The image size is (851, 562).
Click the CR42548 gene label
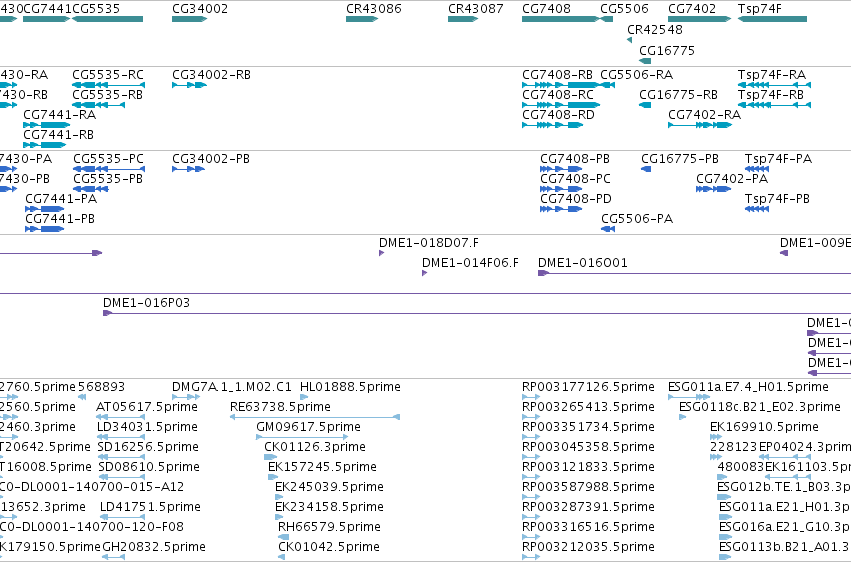(655, 29)
